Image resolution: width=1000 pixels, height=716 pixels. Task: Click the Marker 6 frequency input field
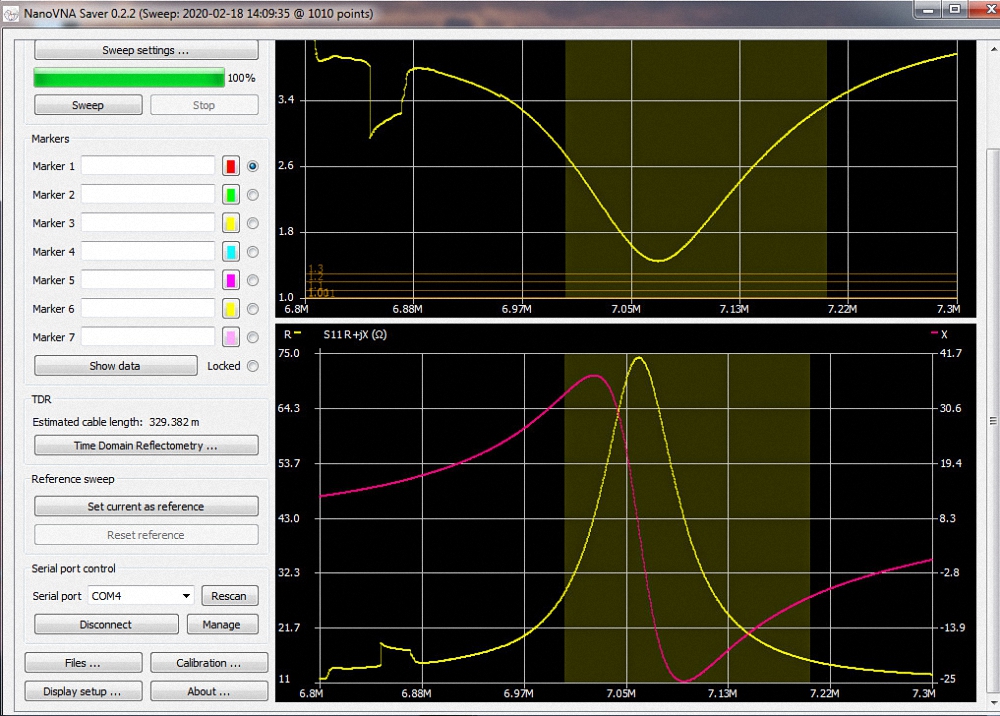click(148, 309)
